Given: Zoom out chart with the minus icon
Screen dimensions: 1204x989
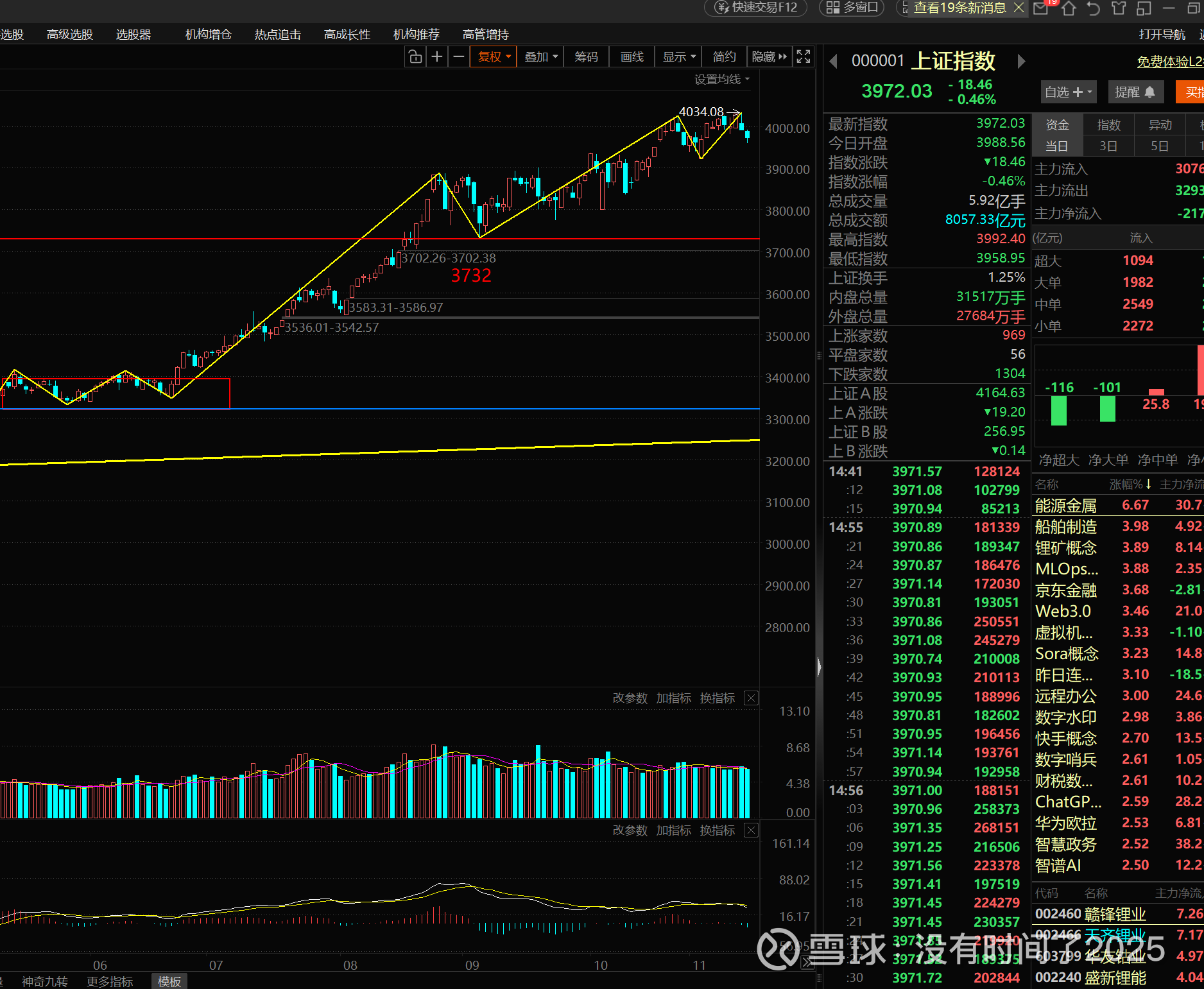Looking at the screenshot, I should tap(458, 56).
